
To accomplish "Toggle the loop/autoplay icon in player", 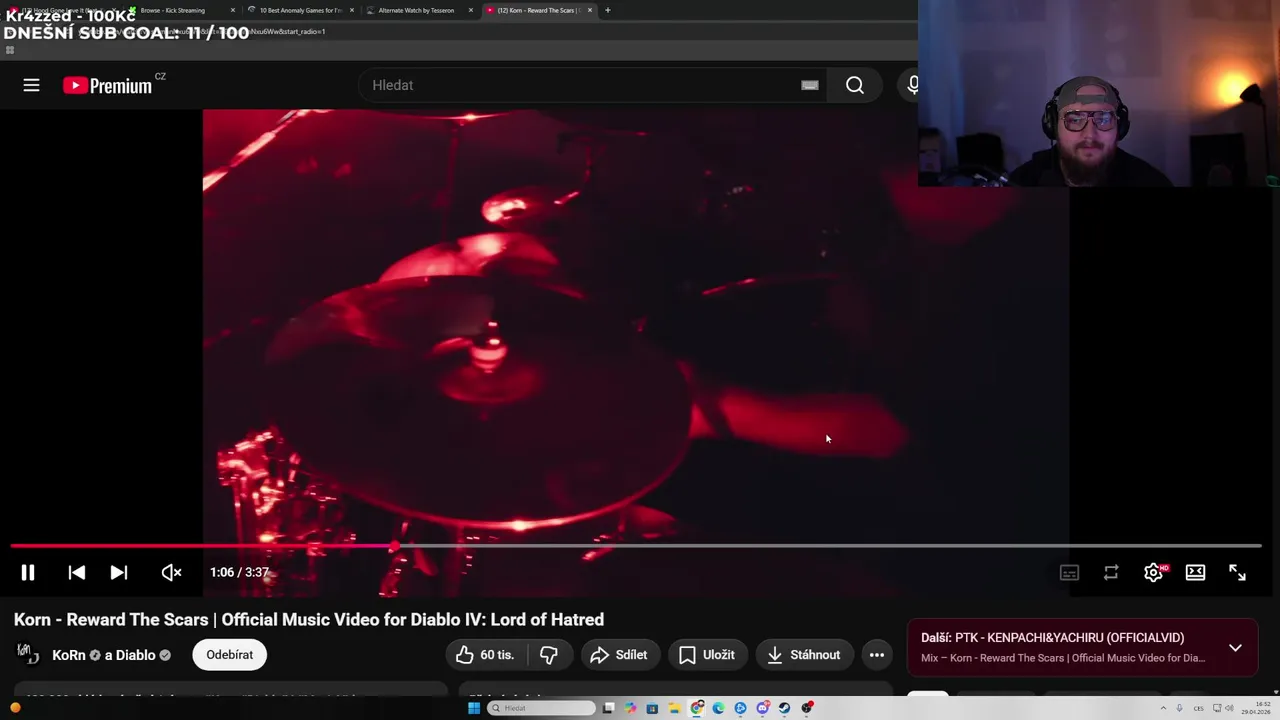I will tap(1111, 572).
